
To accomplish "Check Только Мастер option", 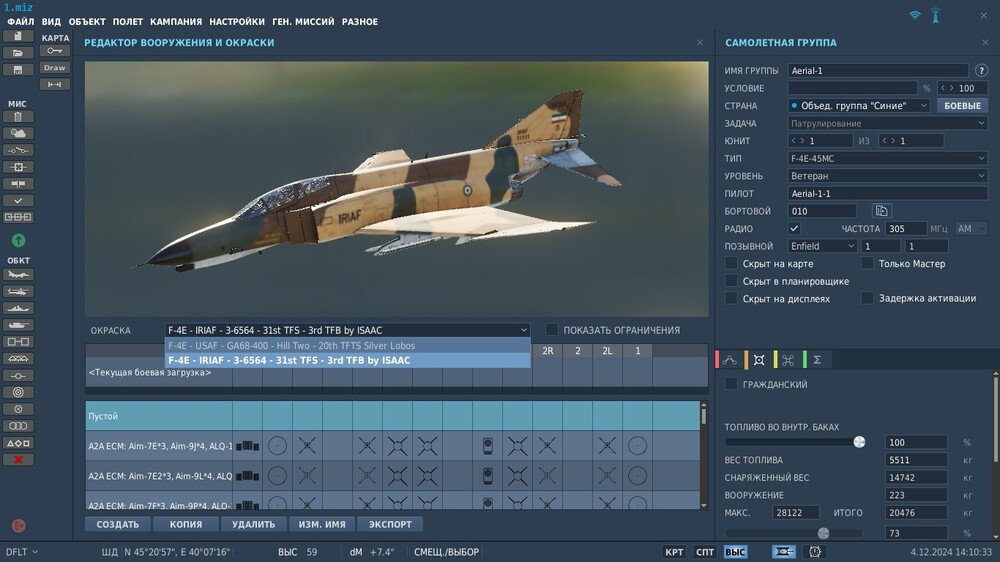I will point(867,263).
